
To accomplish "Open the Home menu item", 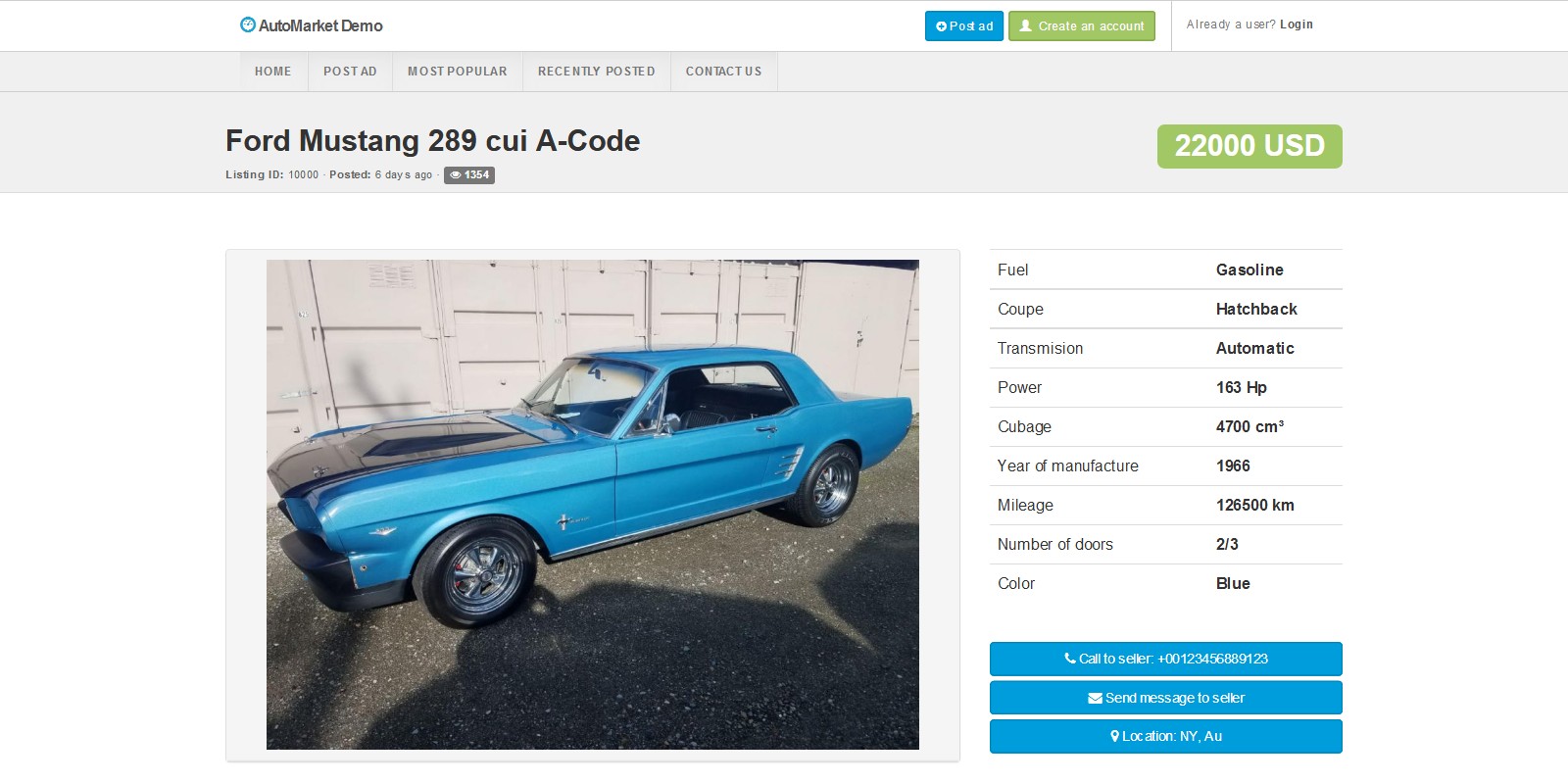I will coord(272,72).
